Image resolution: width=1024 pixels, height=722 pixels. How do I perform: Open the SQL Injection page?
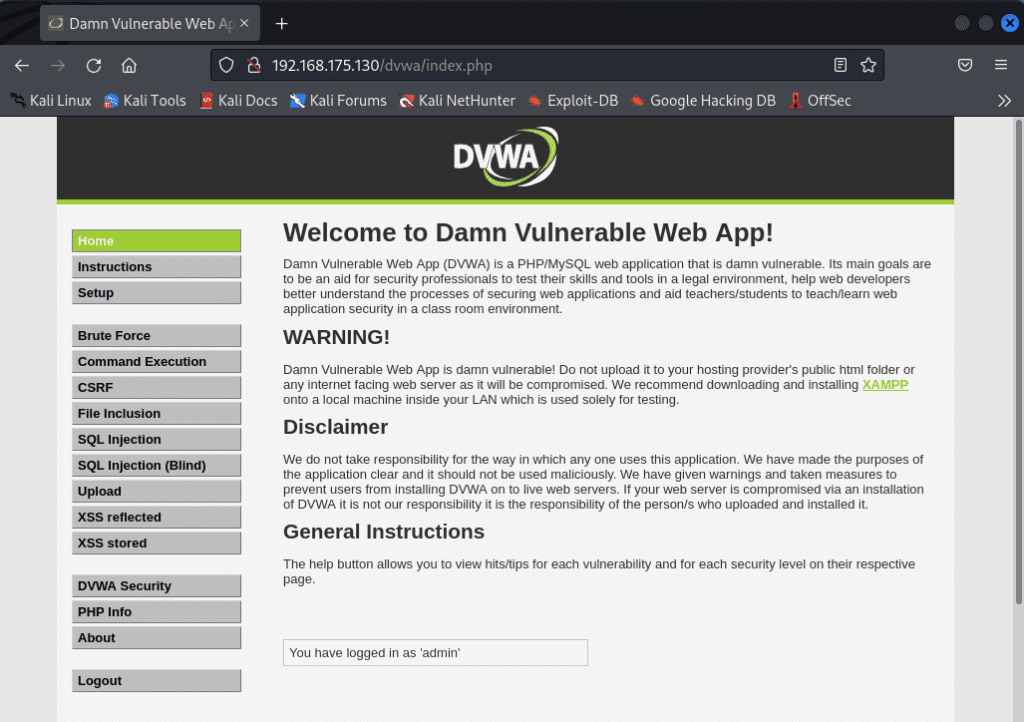(x=156, y=439)
